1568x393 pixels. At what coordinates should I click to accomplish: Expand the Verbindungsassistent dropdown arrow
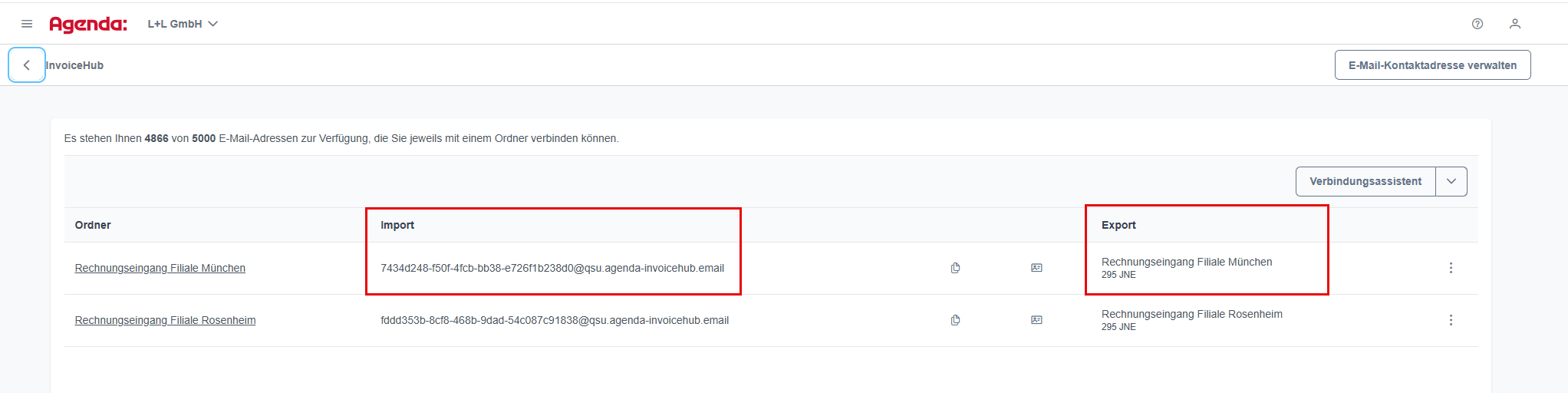tap(1451, 182)
